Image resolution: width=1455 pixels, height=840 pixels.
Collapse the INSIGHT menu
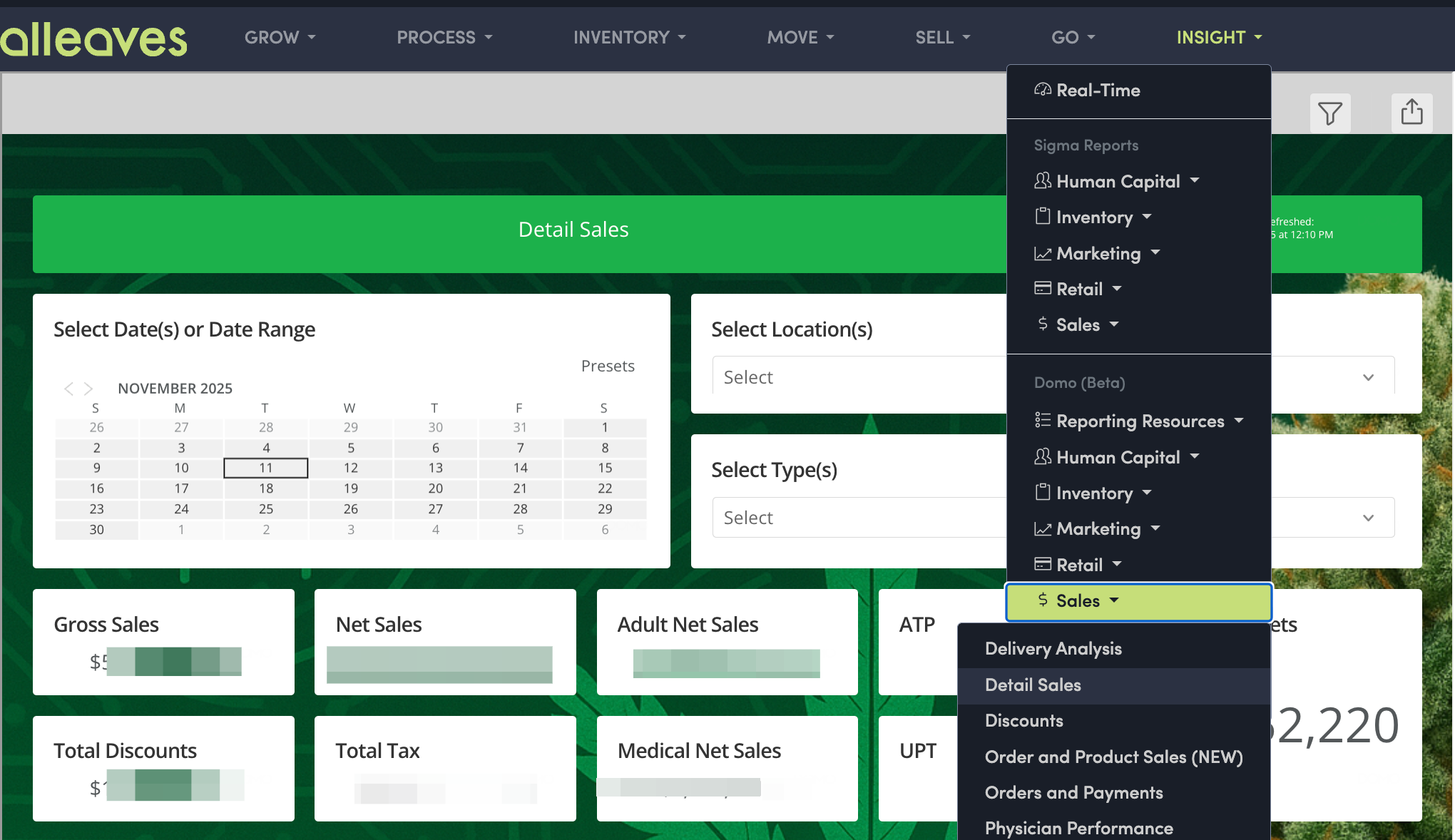coord(1219,37)
